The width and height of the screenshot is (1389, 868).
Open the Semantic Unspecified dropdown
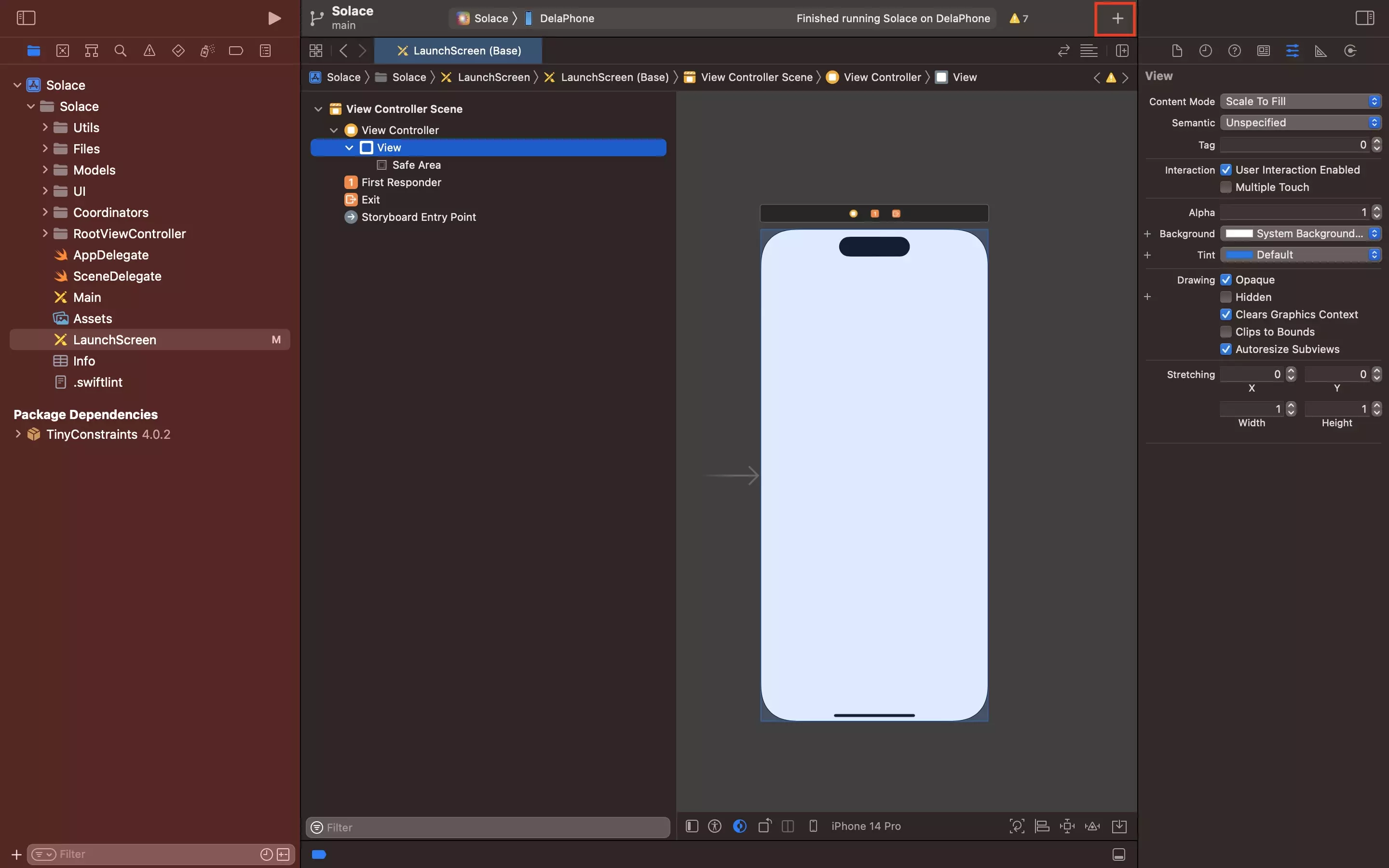[x=1299, y=122]
